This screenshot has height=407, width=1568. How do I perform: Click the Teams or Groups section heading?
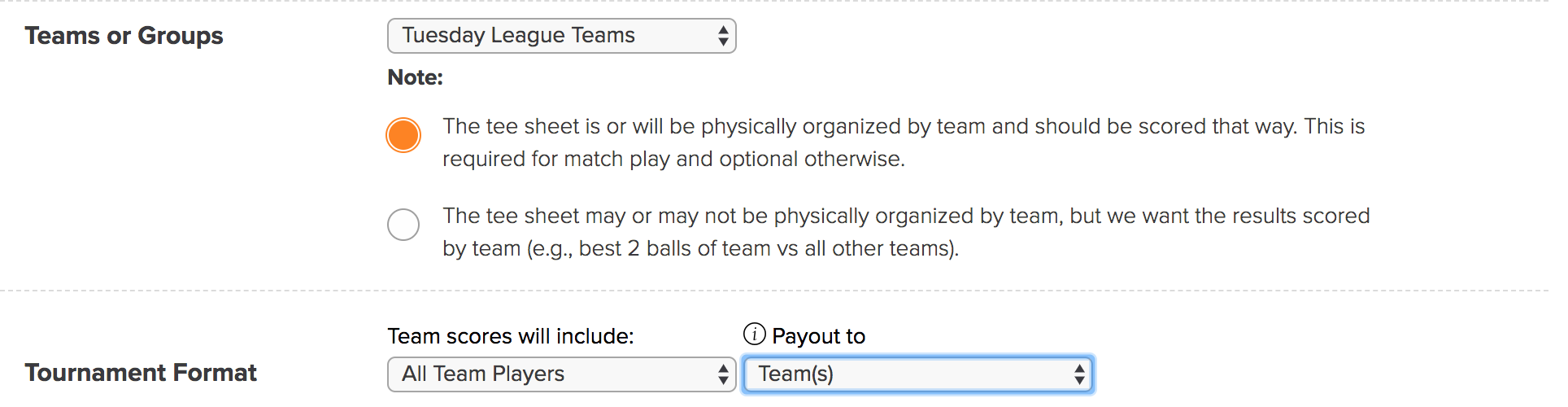(x=124, y=36)
